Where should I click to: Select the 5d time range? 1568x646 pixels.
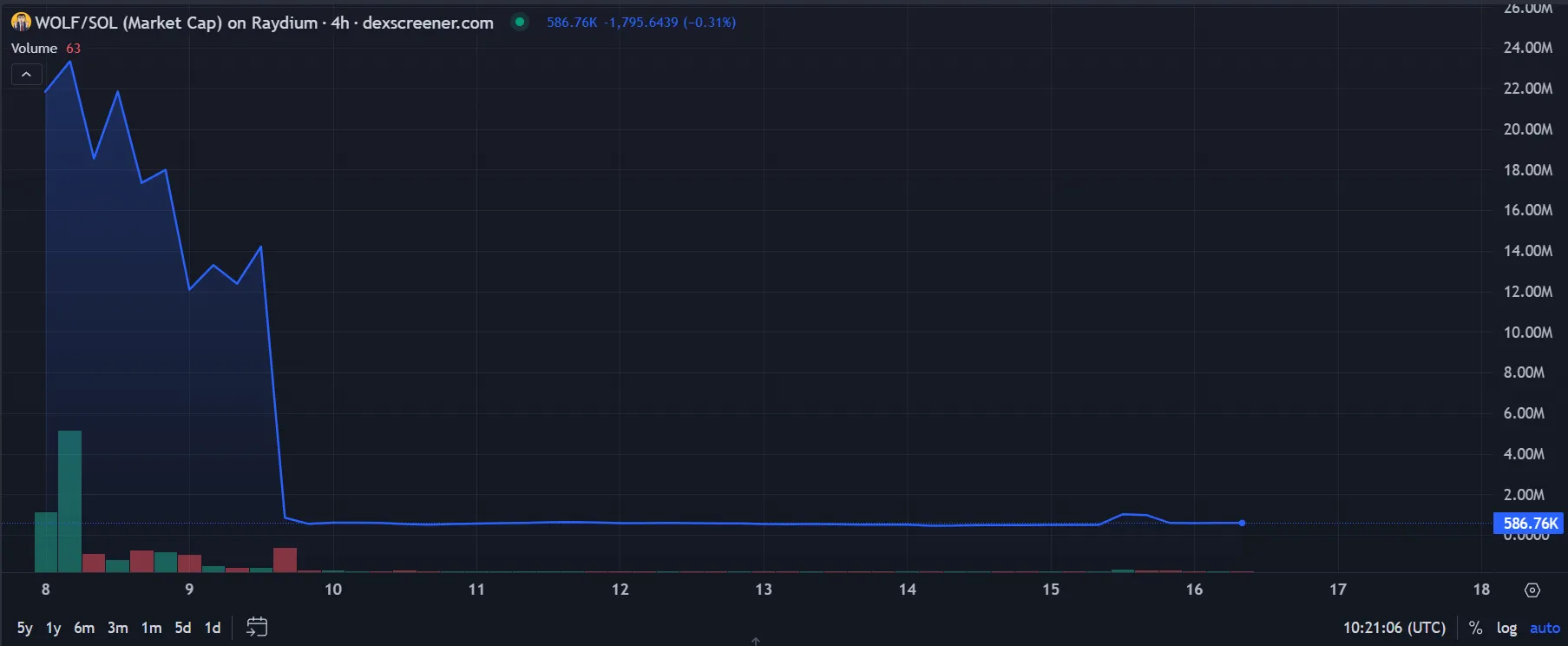pos(182,628)
